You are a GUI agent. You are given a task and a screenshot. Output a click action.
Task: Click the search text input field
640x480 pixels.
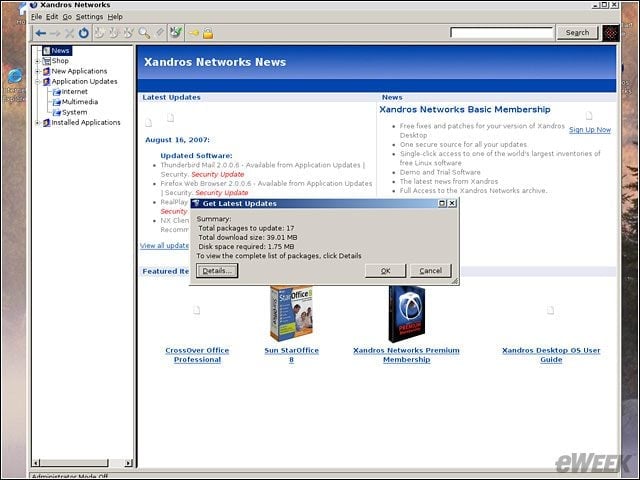502,33
